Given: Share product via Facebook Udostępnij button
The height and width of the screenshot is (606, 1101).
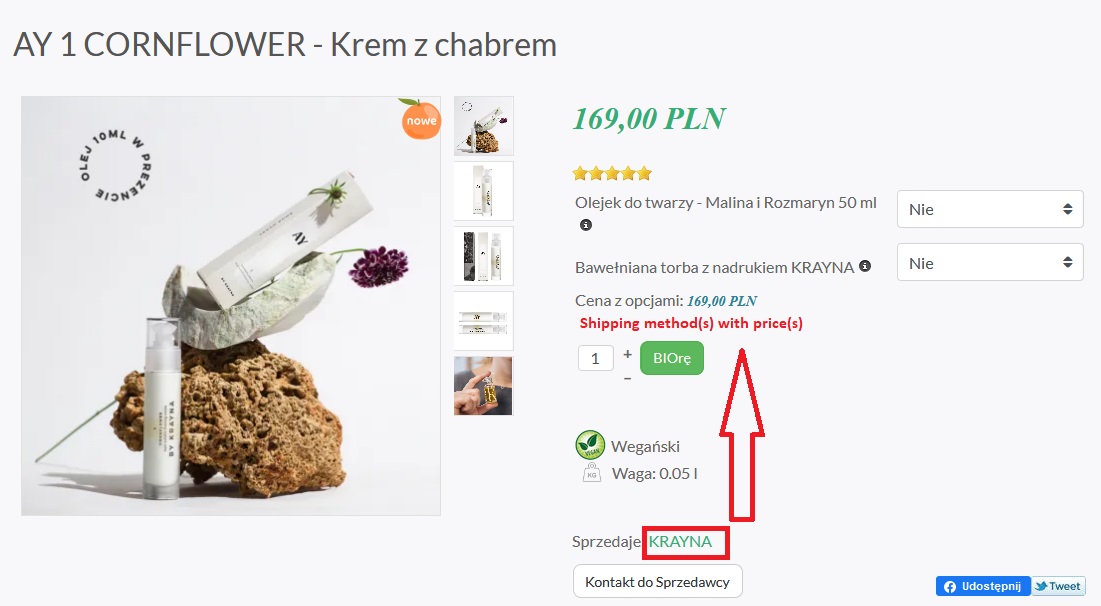Looking at the screenshot, I should [983, 586].
